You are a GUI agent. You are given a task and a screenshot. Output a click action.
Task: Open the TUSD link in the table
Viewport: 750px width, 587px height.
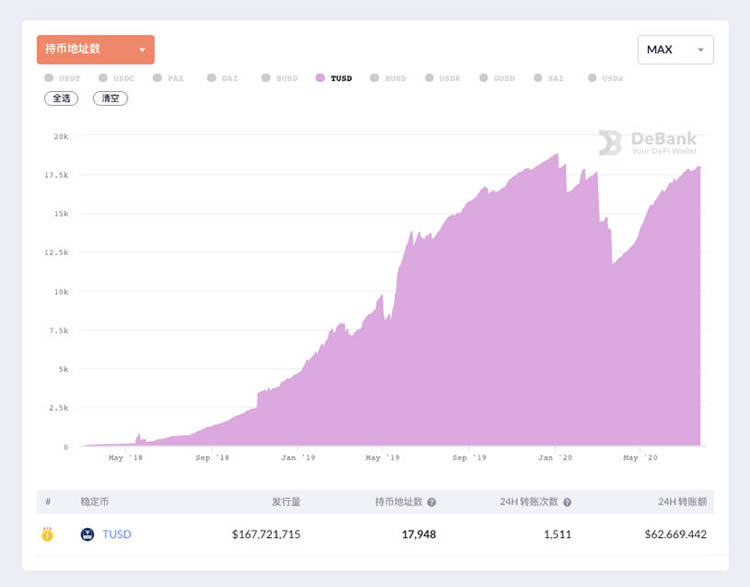(x=117, y=534)
